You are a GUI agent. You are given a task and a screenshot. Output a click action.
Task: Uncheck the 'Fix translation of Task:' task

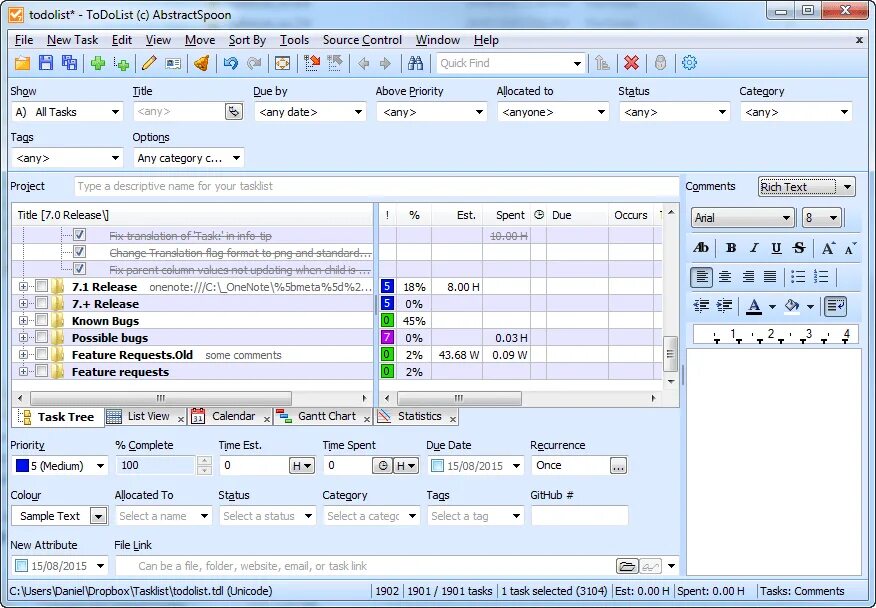pos(79,235)
